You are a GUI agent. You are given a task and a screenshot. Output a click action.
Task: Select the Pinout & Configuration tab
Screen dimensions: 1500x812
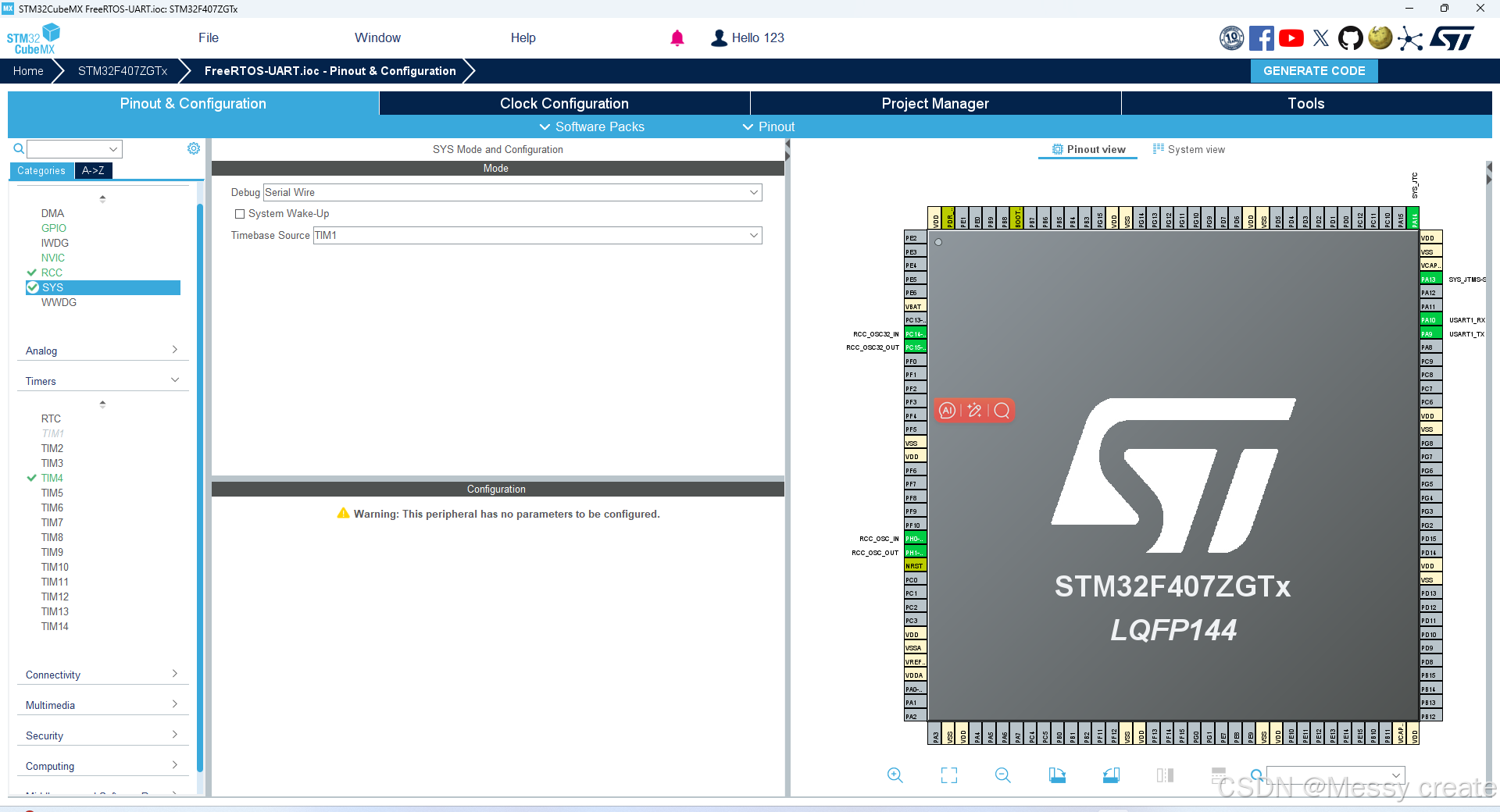[193, 103]
